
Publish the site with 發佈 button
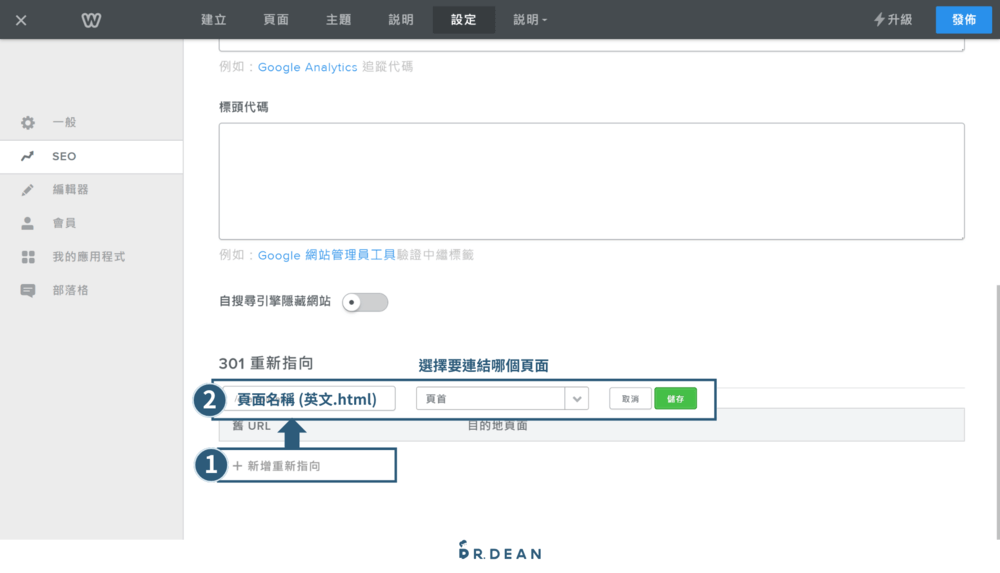pyautogui.click(x=964, y=20)
